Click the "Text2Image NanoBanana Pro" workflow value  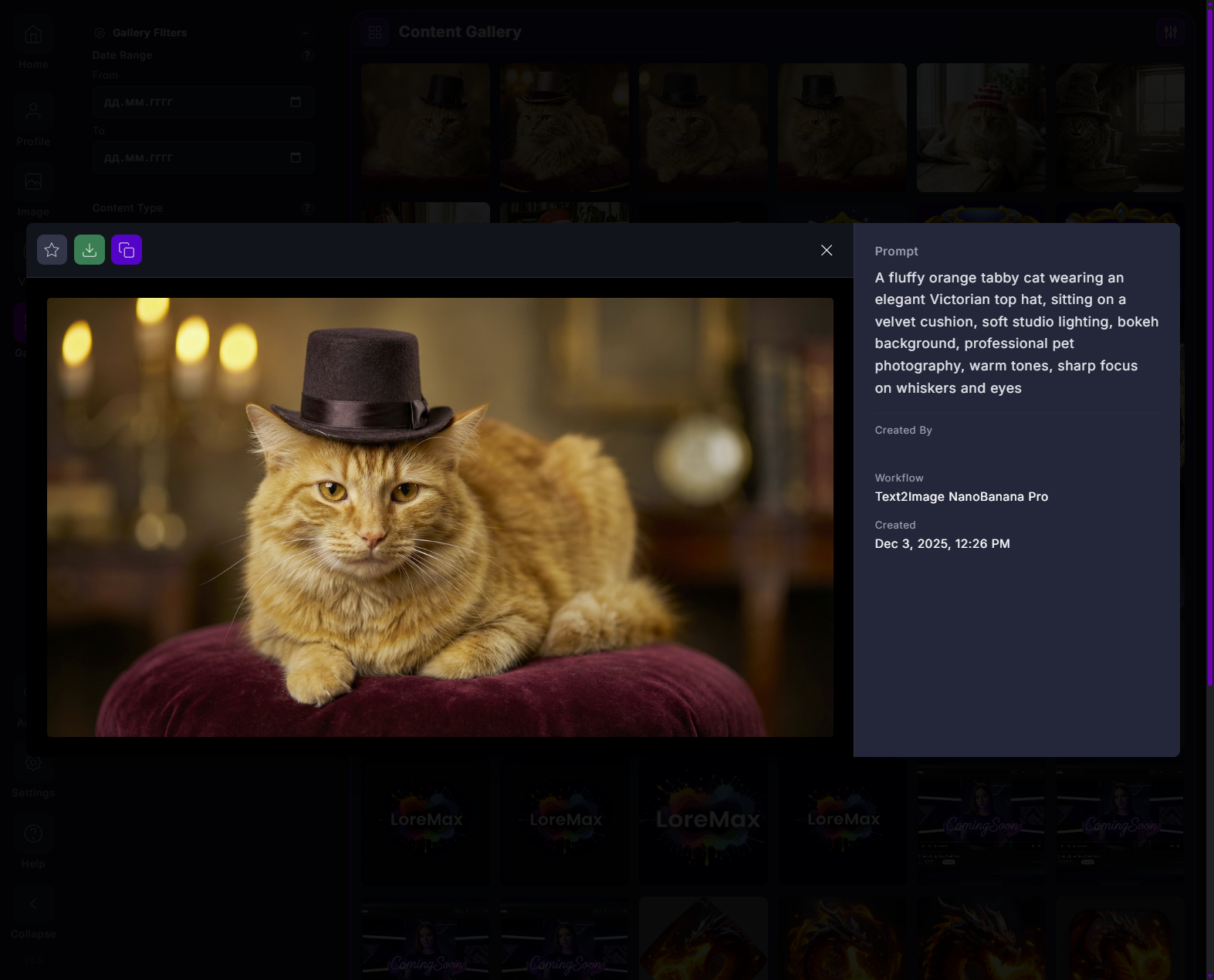pos(962,497)
